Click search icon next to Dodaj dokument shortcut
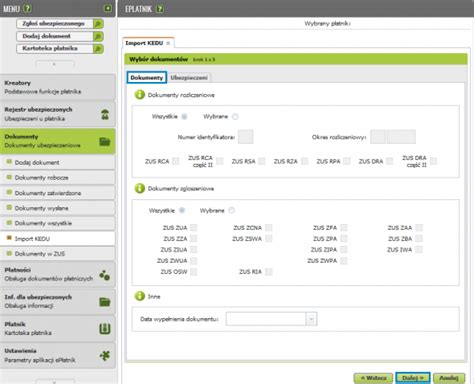 coord(98,36)
